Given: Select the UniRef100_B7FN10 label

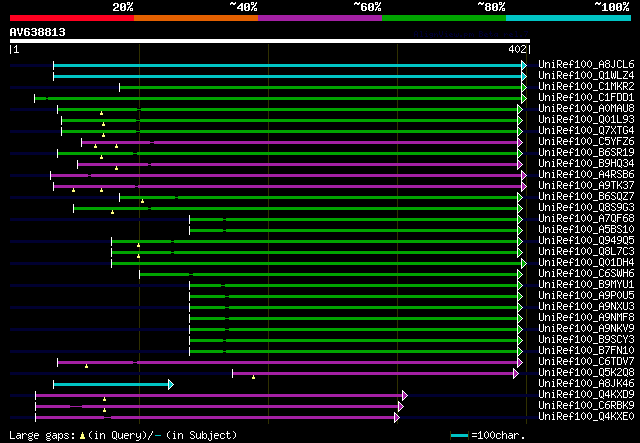Looking at the screenshot, I should tap(586, 351).
